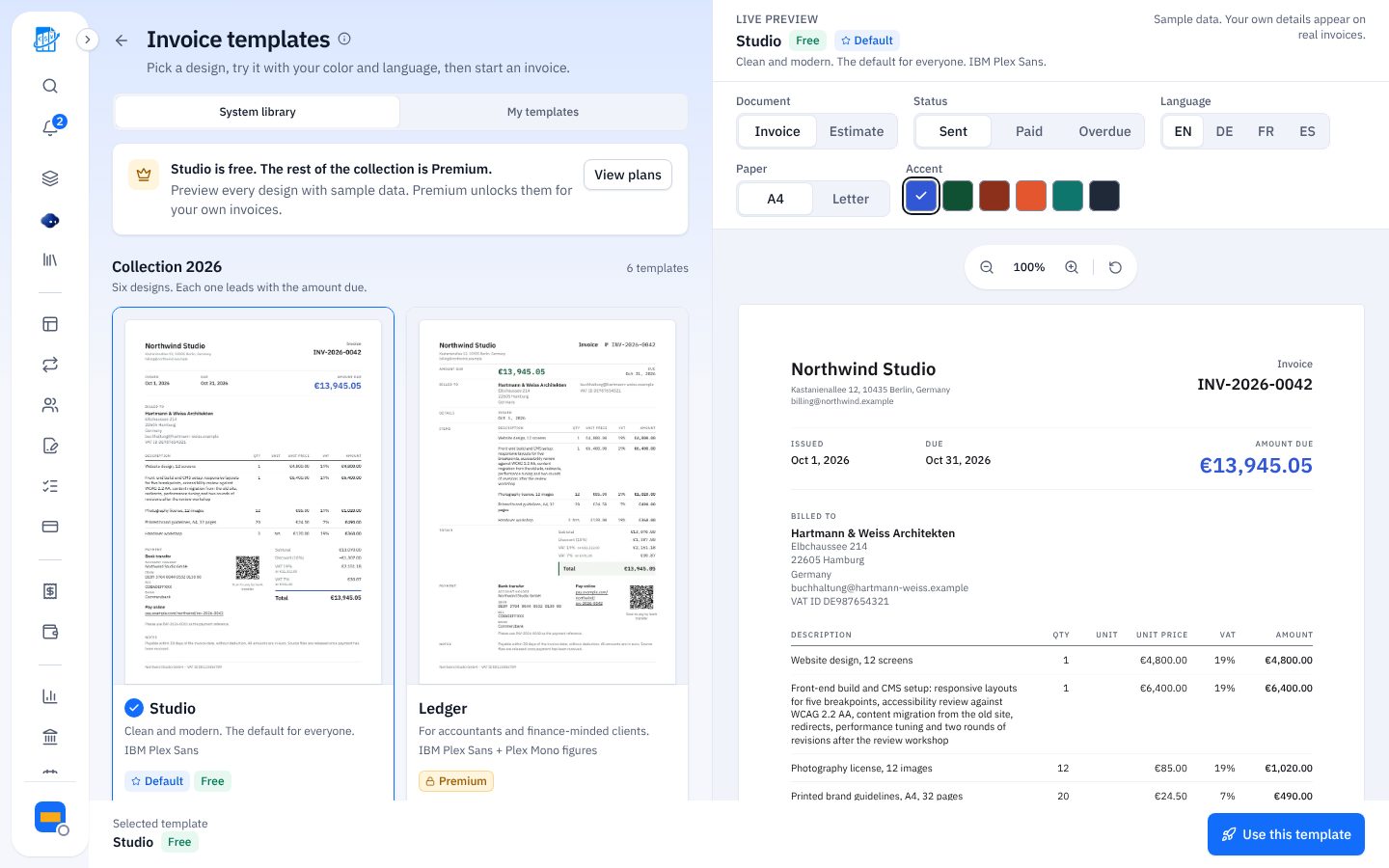Viewport: 1389px width, 868px height.
Task: Click the recurring arrows sidebar icon
Action: [x=50, y=365]
